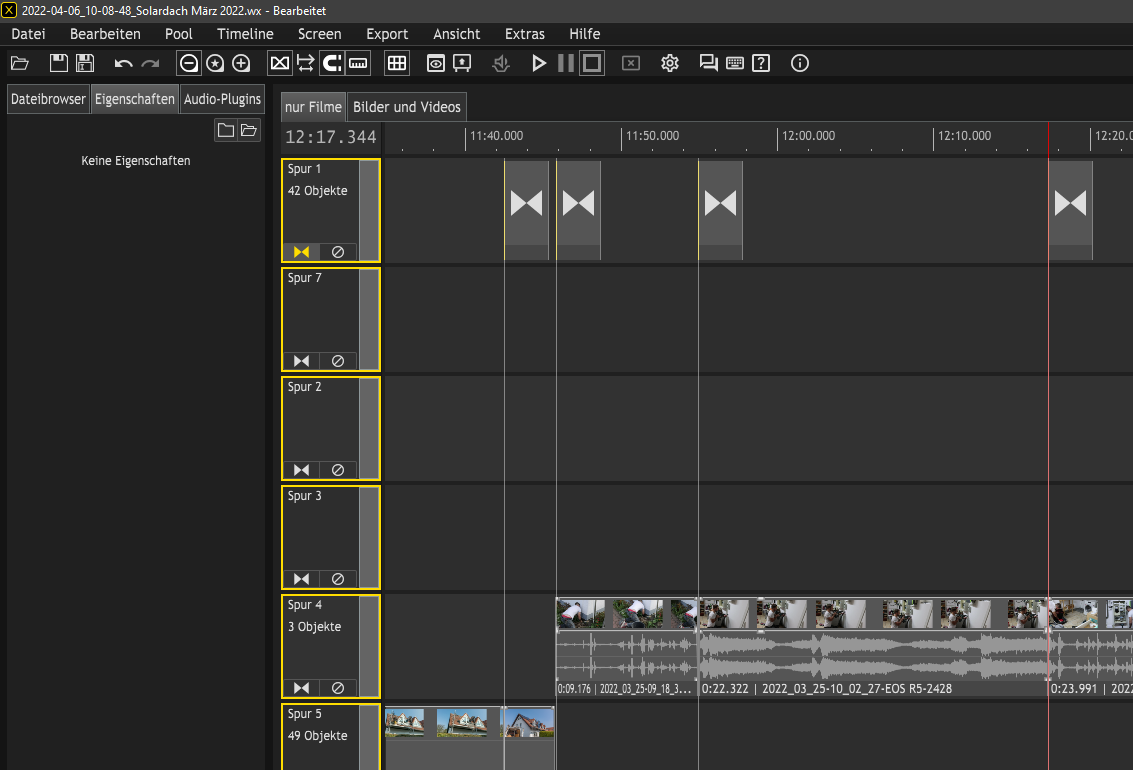Click the opposing arrows toolbar icon
This screenshot has height=770, width=1133.
coord(306,64)
